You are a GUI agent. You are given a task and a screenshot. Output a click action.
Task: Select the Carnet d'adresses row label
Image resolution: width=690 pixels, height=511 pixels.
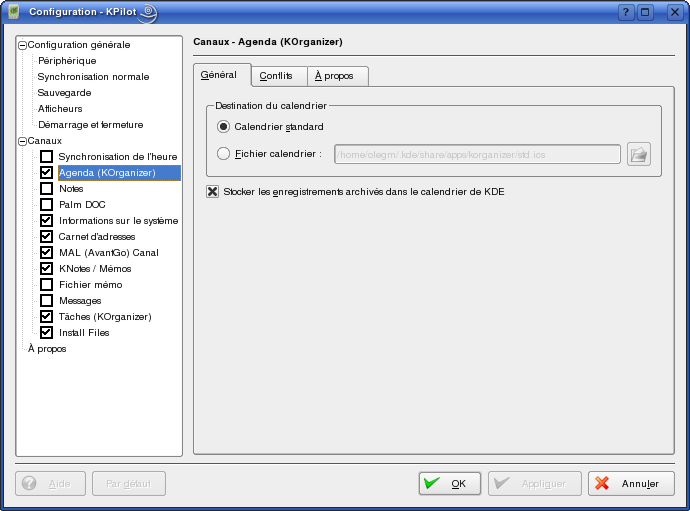97,237
